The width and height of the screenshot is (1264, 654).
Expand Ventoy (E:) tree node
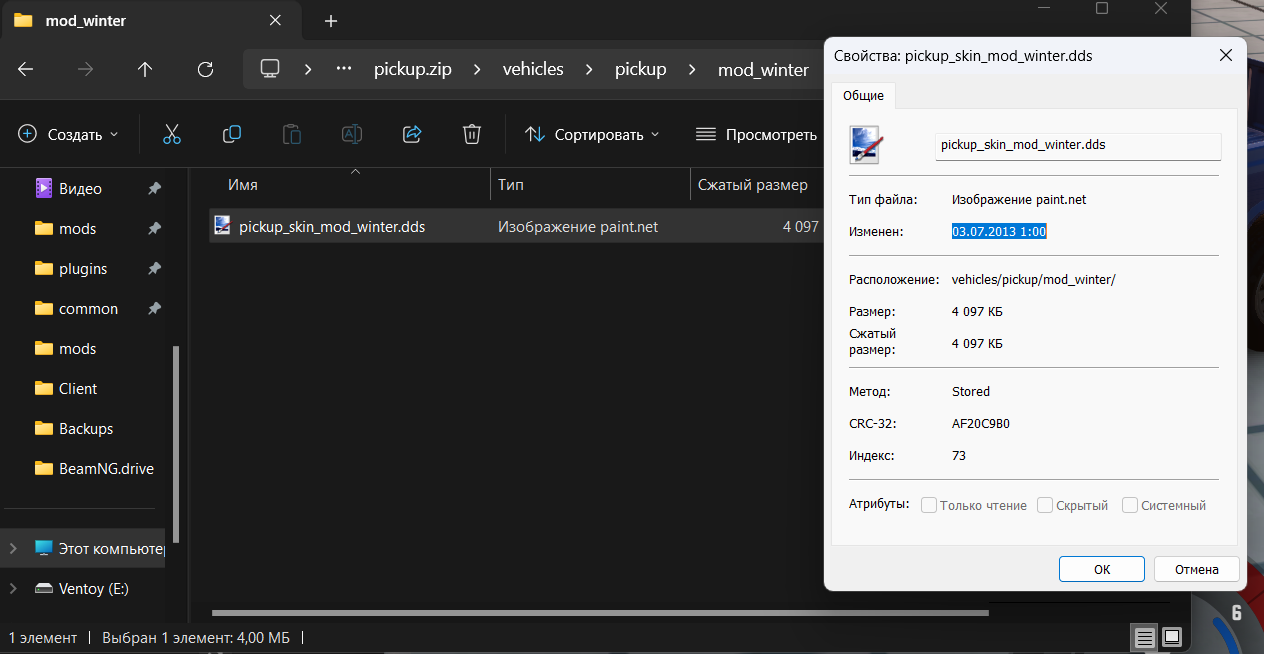[x=13, y=588]
